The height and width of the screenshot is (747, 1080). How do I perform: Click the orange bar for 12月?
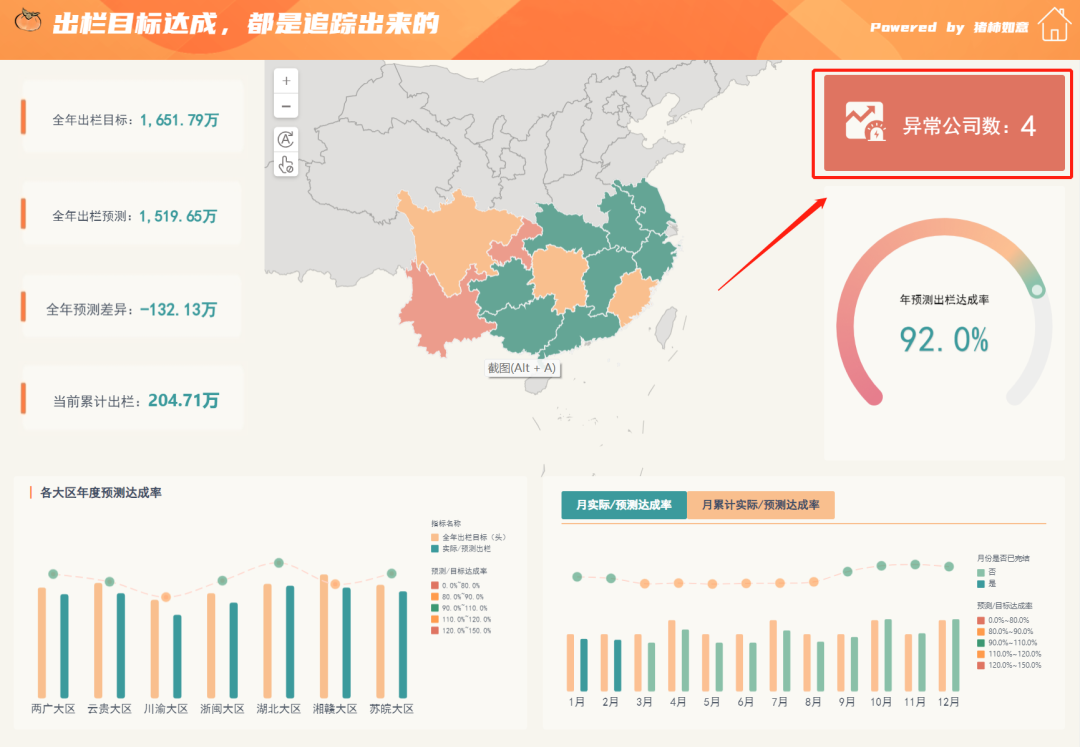tap(942, 655)
